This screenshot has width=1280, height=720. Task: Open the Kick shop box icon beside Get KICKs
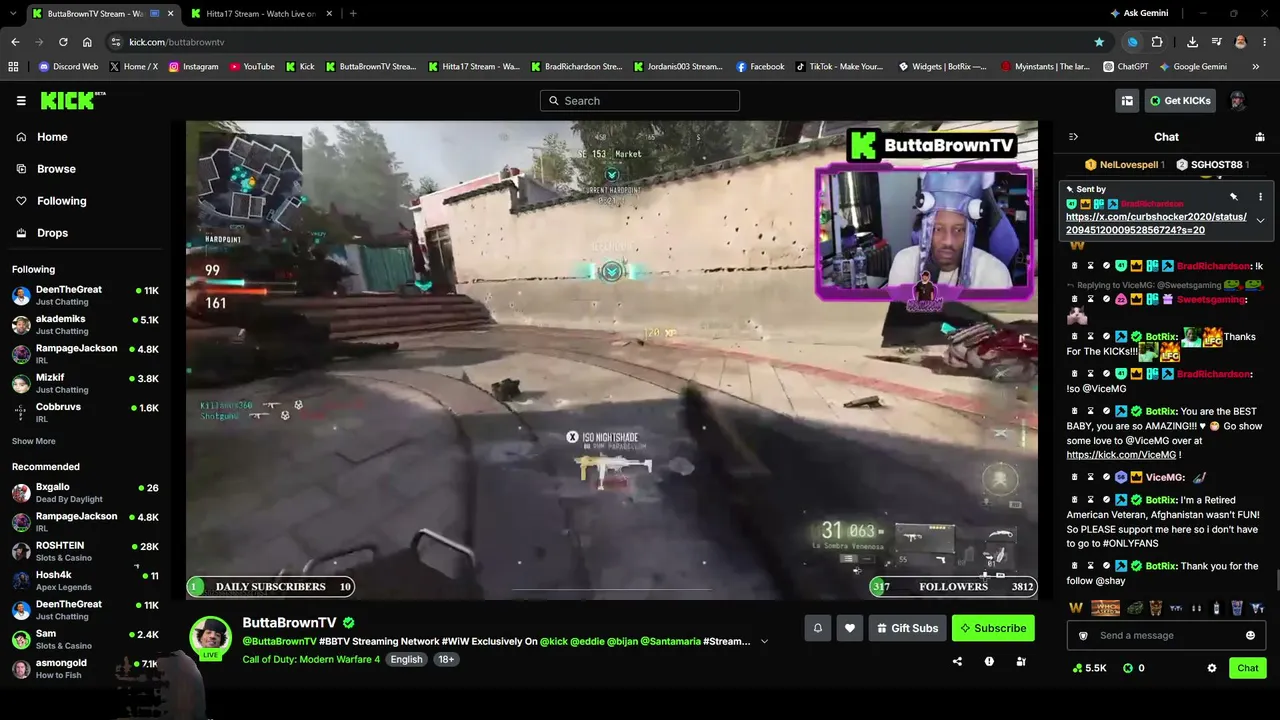[x=1127, y=100]
